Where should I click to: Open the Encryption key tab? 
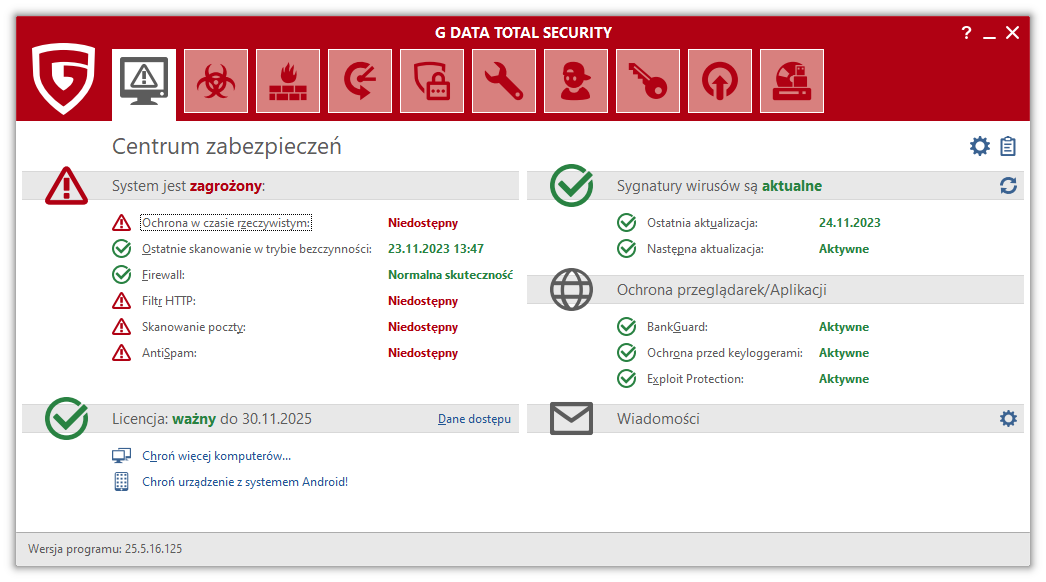tap(648, 81)
